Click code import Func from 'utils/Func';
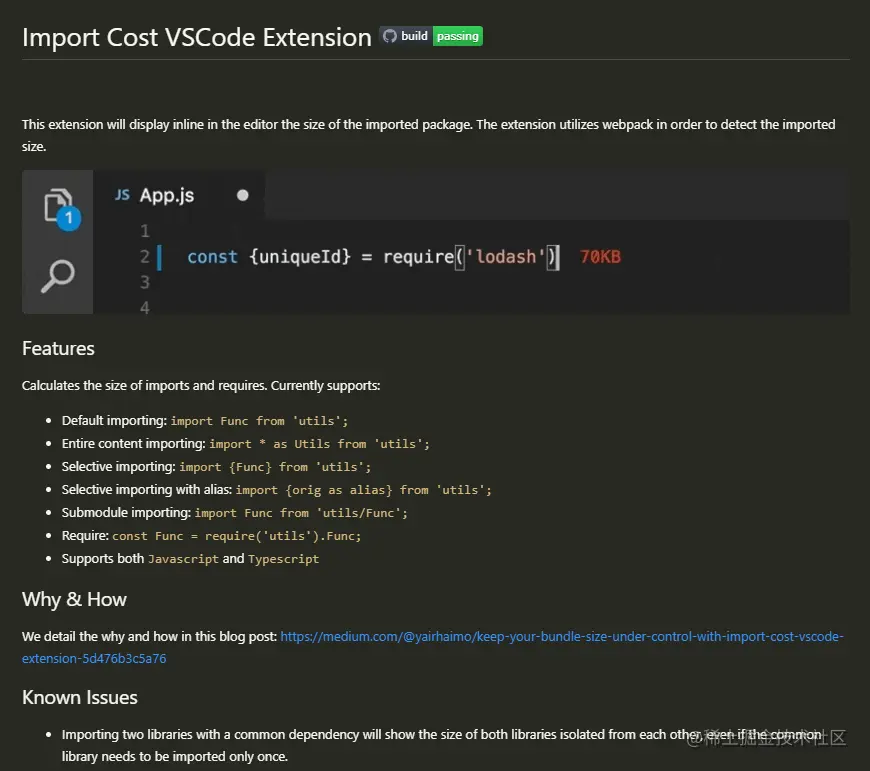This screenshot has width=870, height=771. (301, 513)
